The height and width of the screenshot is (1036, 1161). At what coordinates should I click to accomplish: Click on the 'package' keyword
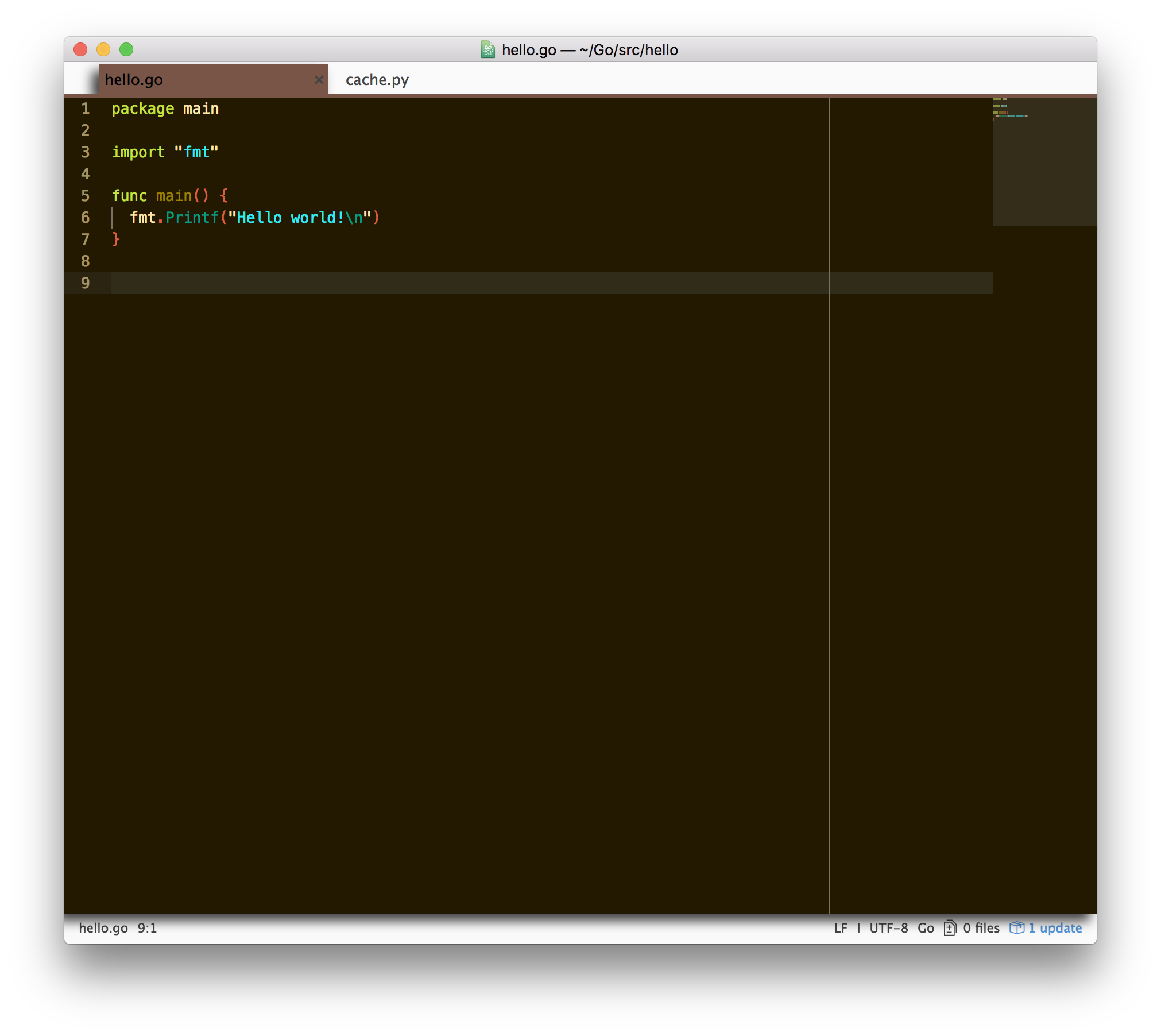(x=142, y=109)
